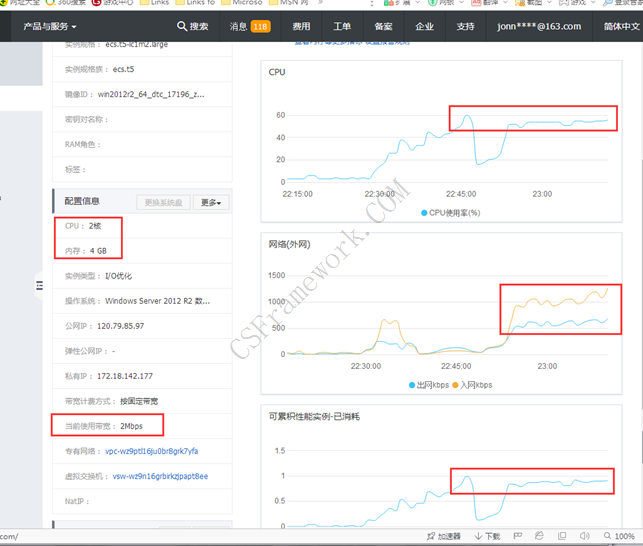This screenshot has width=643, height=546.
Task: Open vswitch link vsw-wz9n16grbirkzjpapt8ee
Action: coord(160,476)
